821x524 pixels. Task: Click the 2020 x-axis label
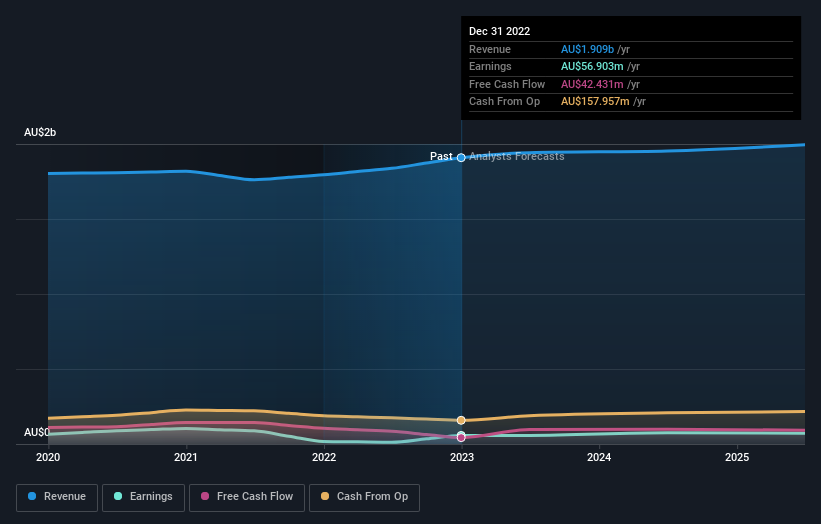tap(48, 457)
